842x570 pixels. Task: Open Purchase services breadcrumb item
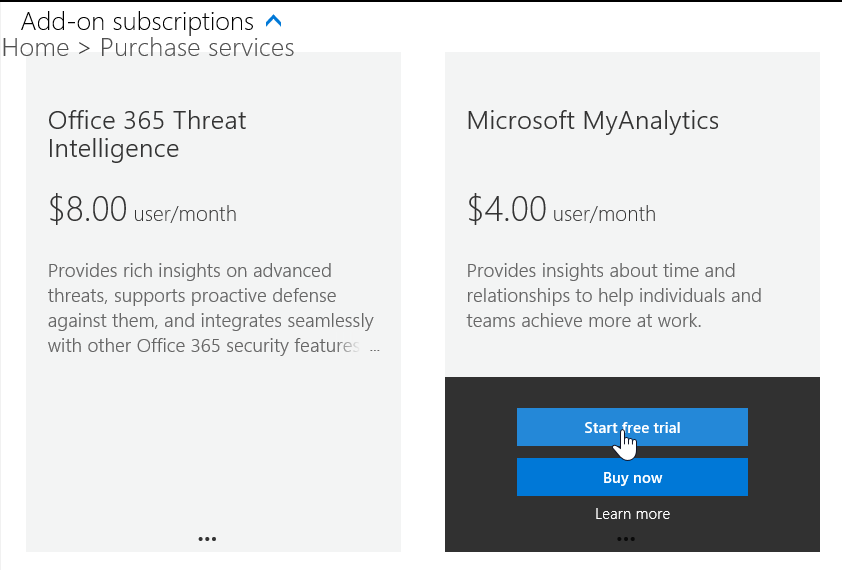(x=197, y=48)
